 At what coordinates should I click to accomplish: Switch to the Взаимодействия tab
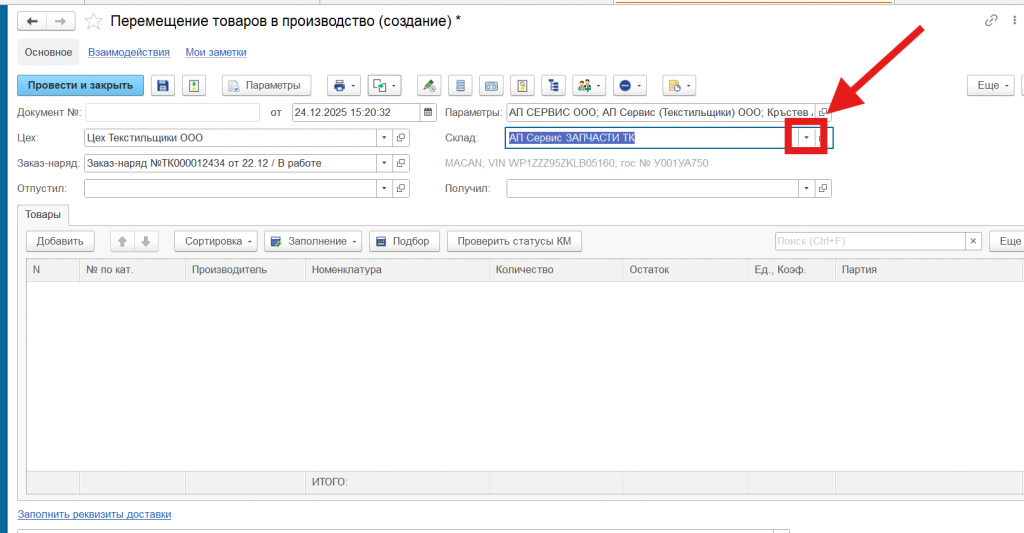click(129, 52)
